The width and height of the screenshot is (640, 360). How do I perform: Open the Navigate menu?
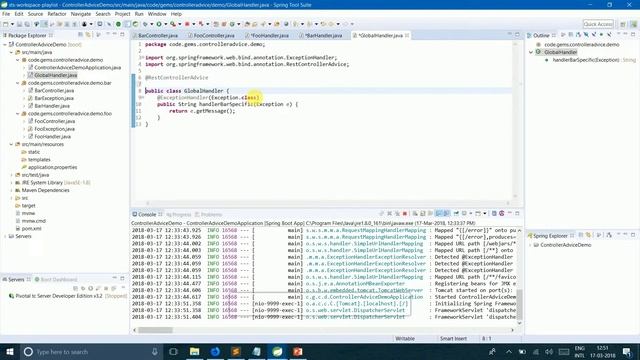click(81, 14)
